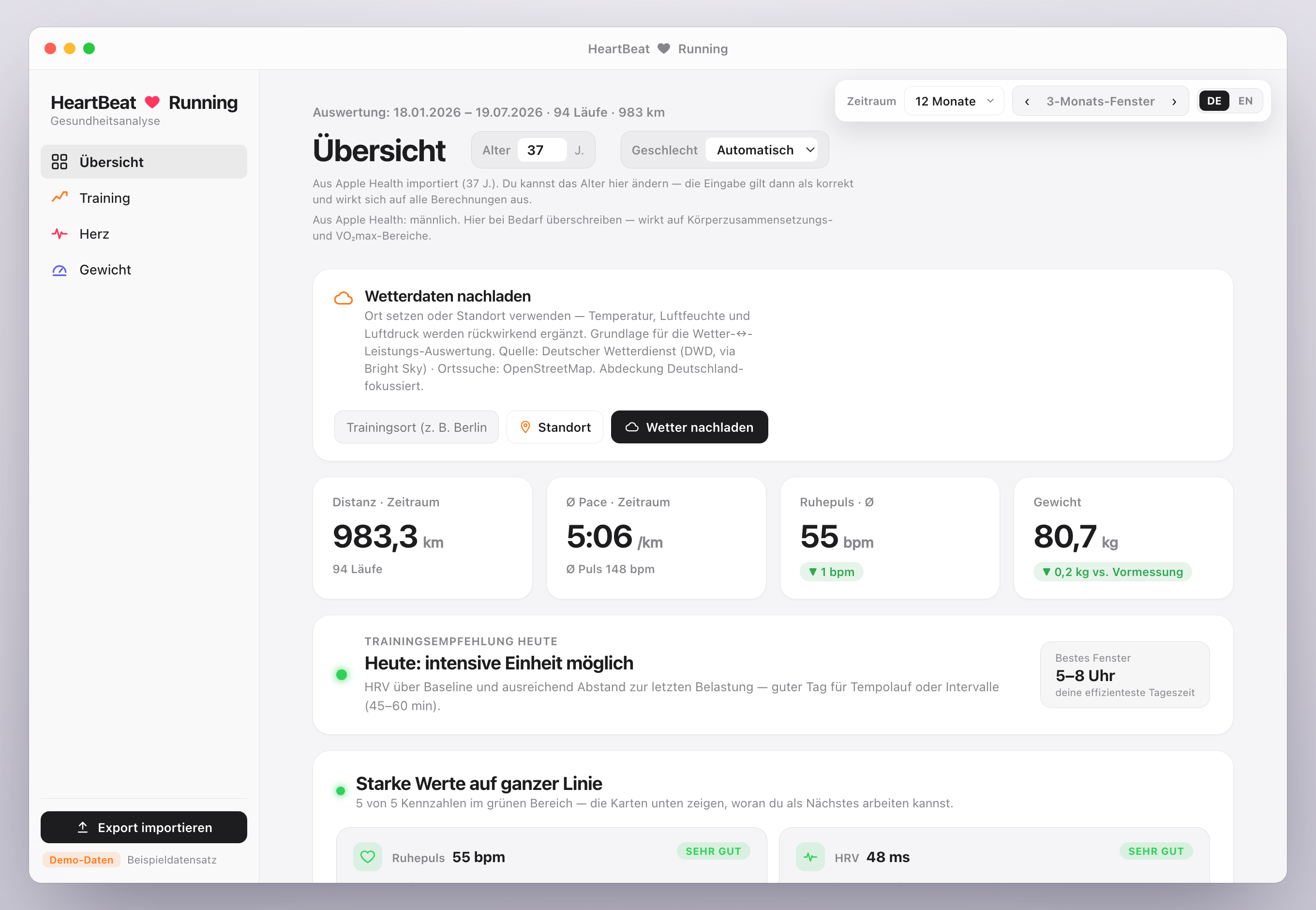Open the Gewicht sidebar section
Viewport: 1316px width, 910px height.
(144, 270)
